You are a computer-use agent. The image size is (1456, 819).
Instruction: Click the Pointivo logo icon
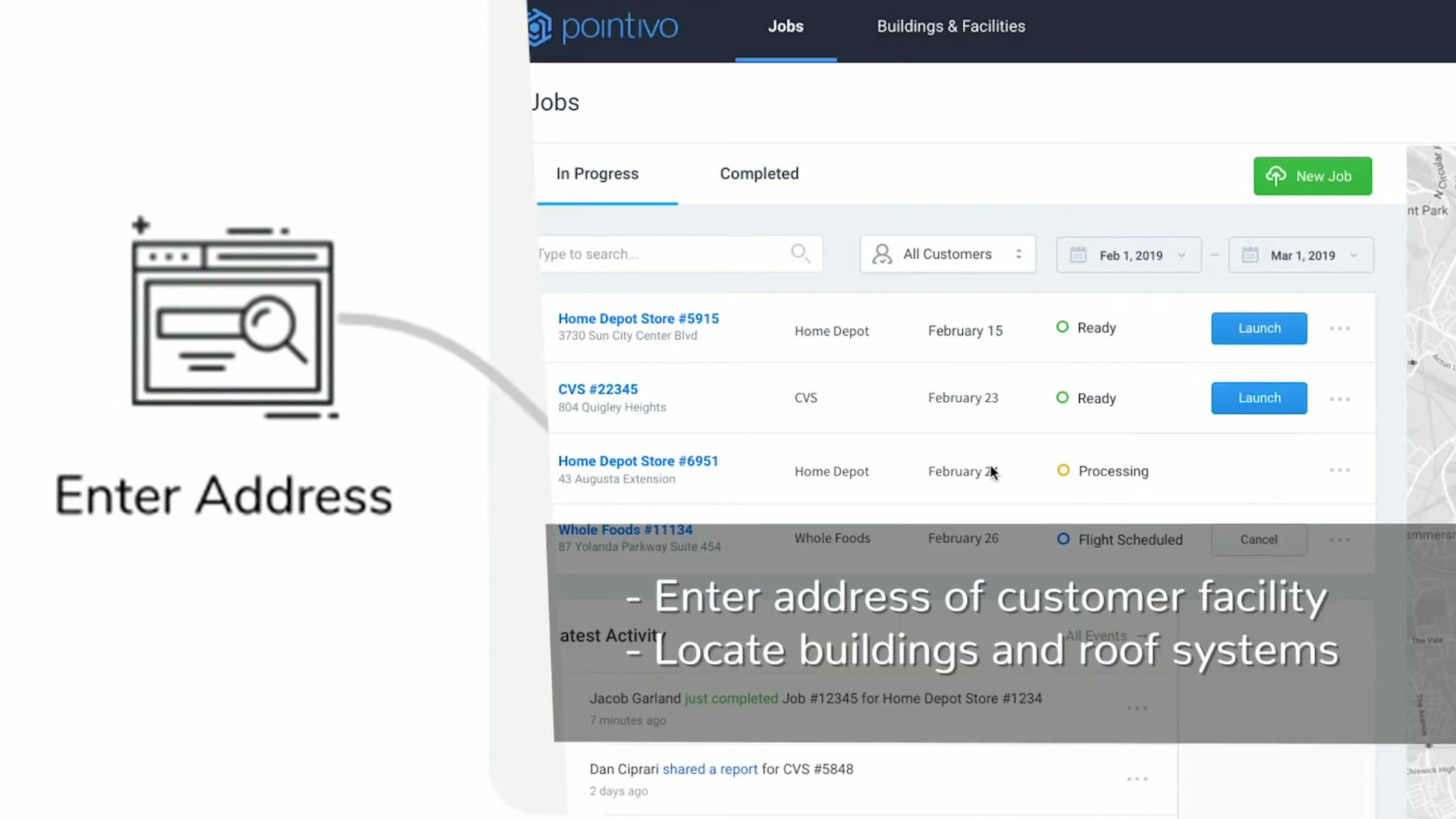click(539, 27)
